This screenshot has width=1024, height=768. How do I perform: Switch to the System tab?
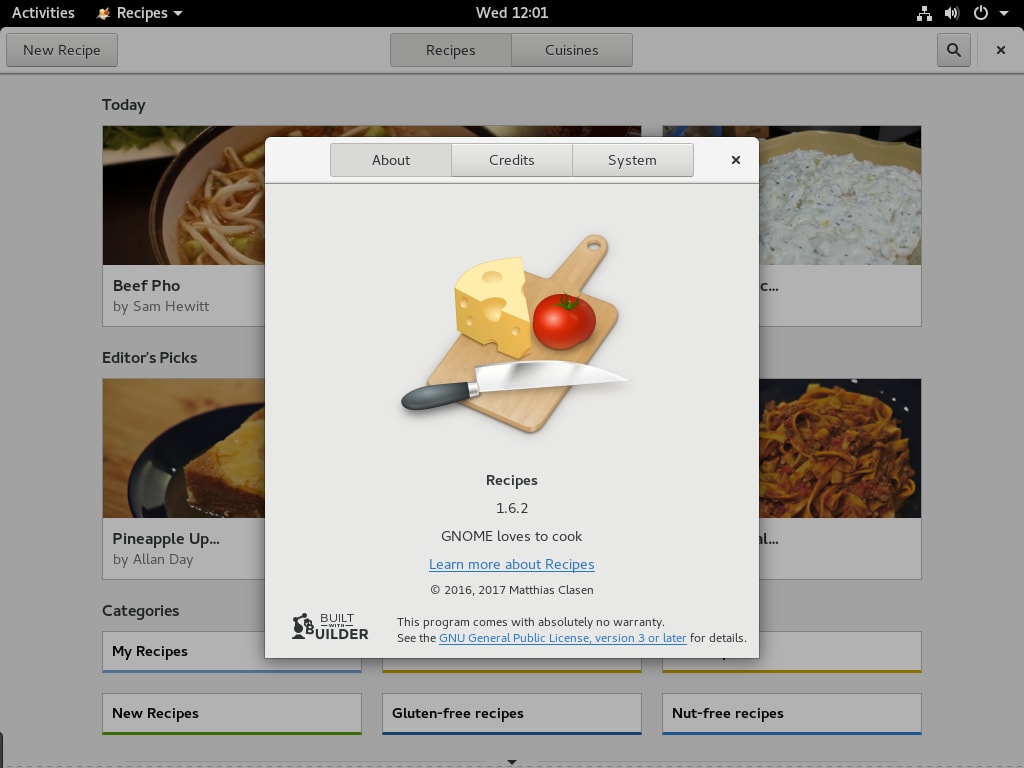[x=632, y=160]
